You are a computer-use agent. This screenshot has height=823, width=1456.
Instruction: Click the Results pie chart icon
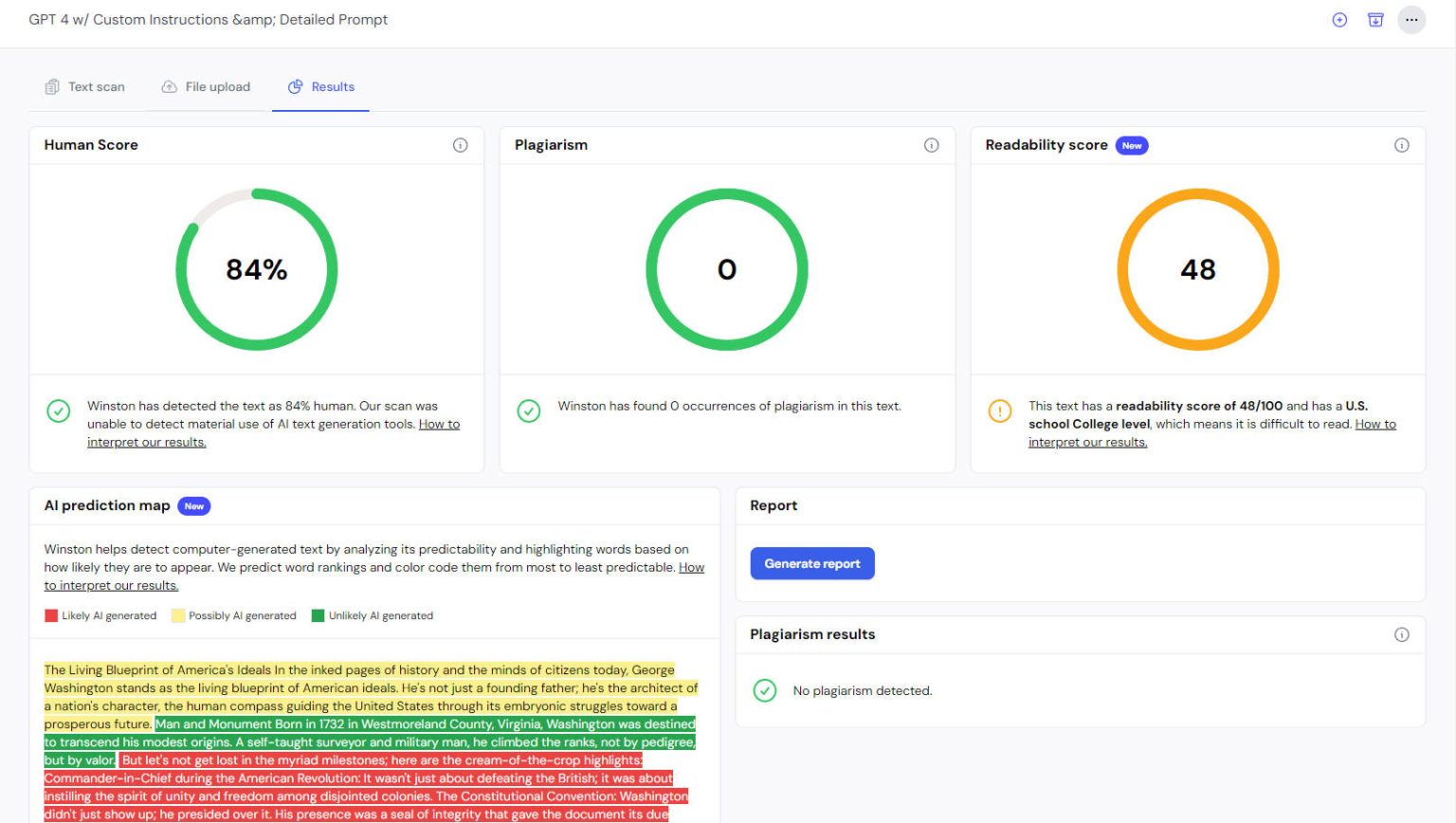pyautogui.click(x=294, y=86)
